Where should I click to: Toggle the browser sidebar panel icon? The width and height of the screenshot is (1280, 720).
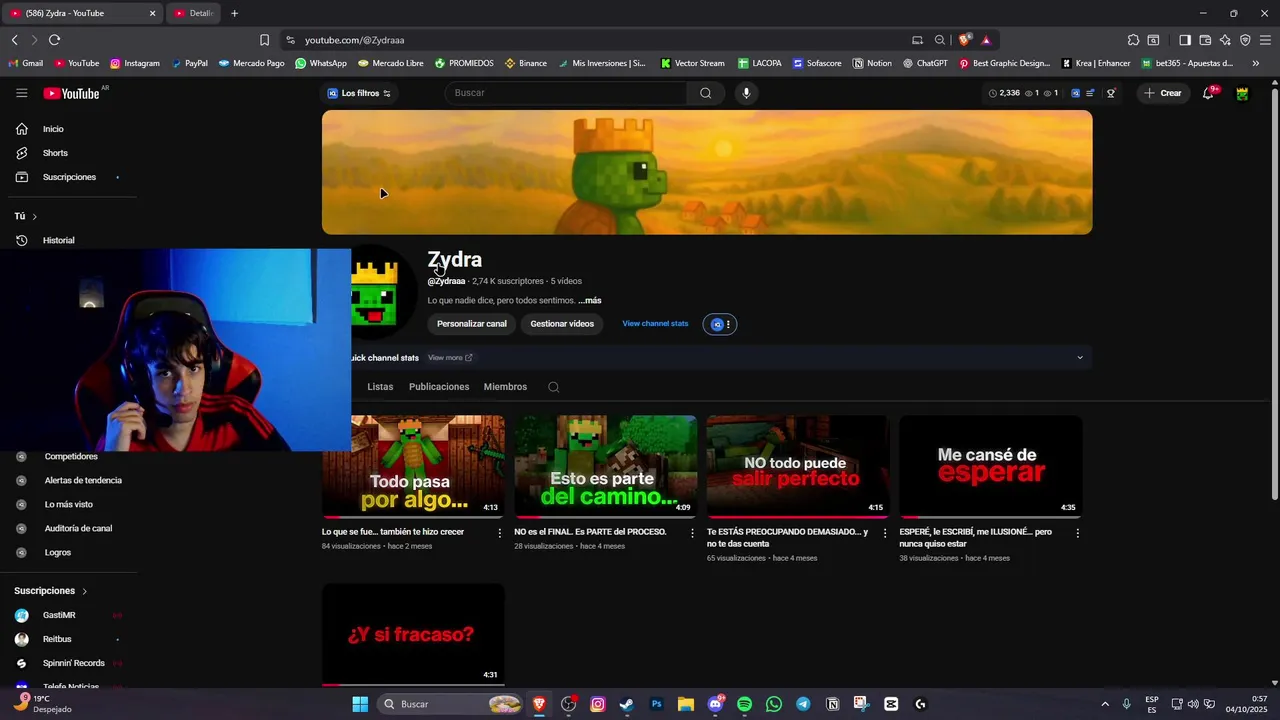click(1185, 40)
